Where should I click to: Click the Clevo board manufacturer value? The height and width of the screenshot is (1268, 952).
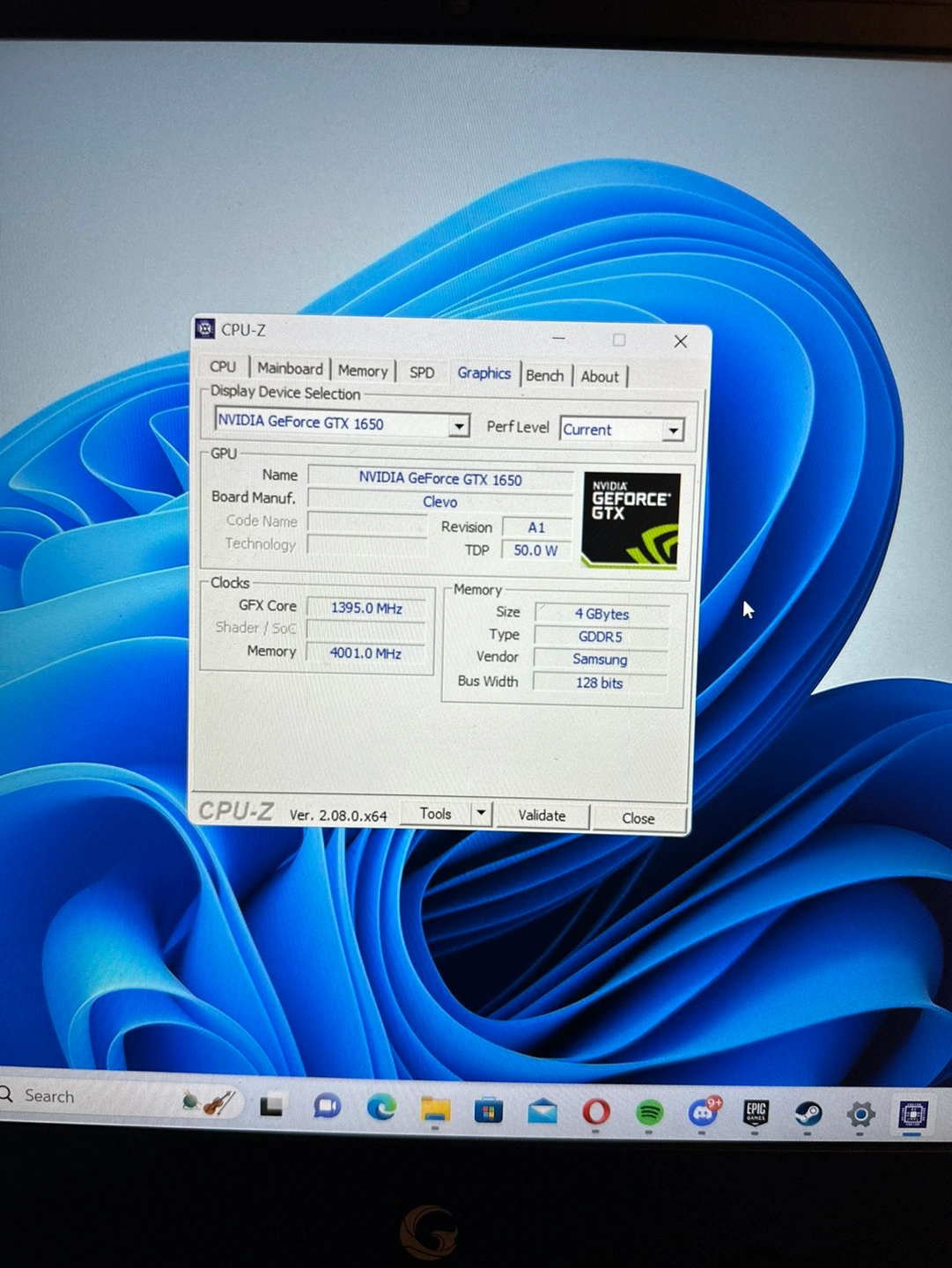pos(440,501)
